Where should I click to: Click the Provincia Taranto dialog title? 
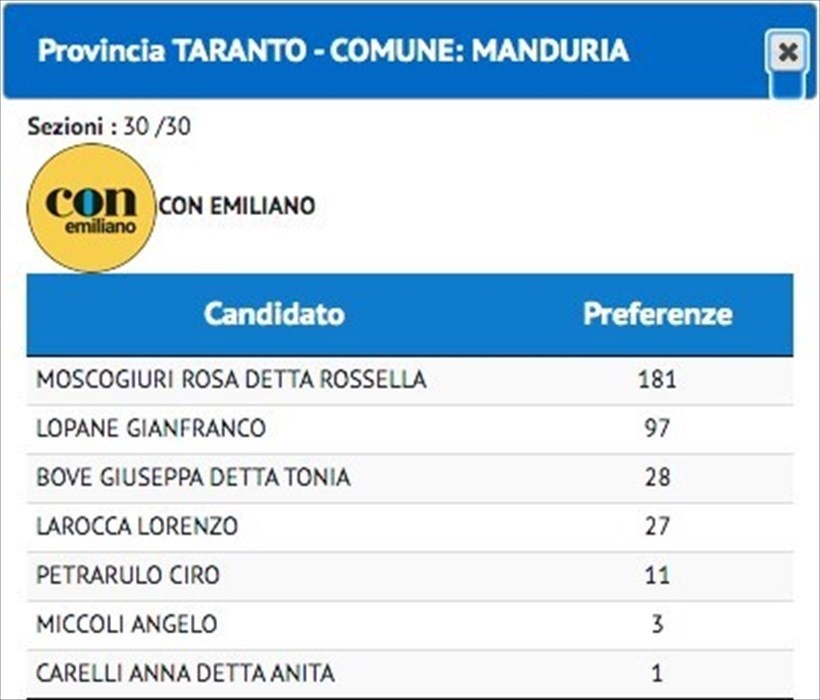333,51
